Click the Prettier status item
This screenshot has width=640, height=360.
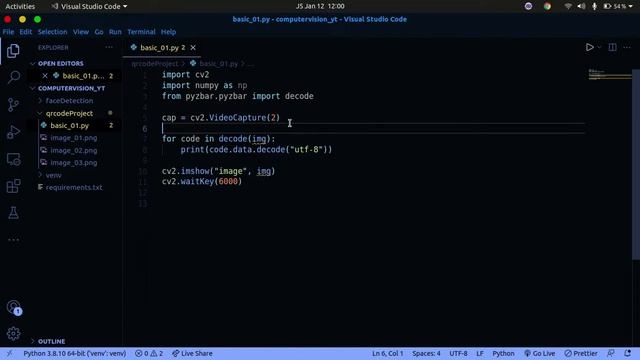[x=581, y=353]
